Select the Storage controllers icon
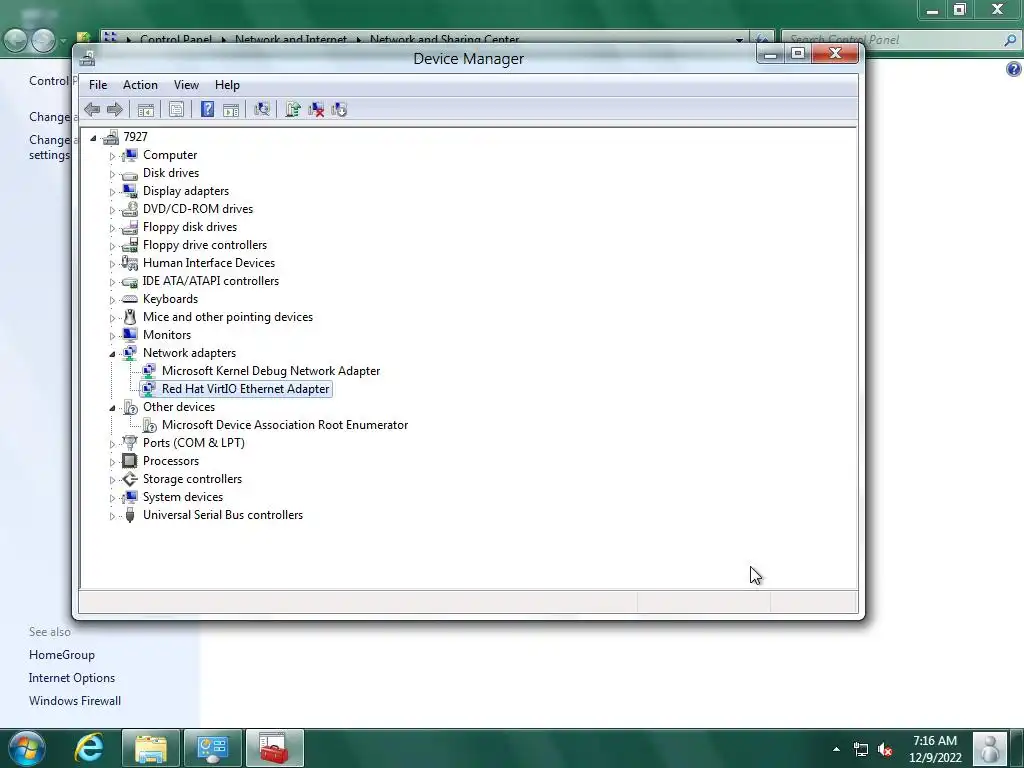 pos(130,479)
